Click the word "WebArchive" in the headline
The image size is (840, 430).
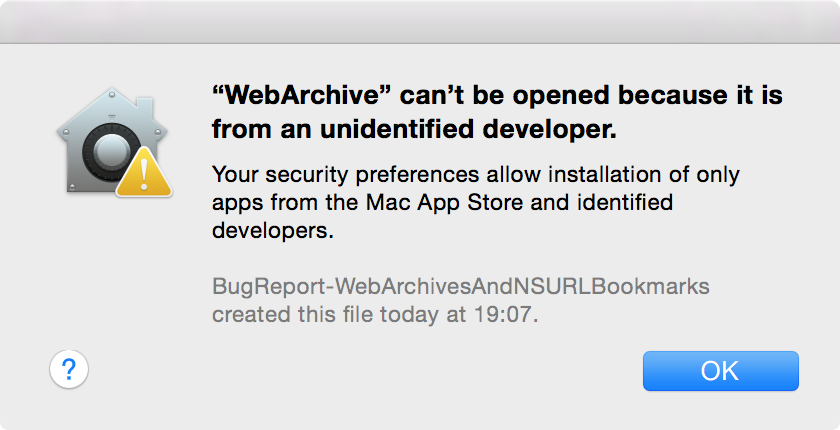coord(303,96)
